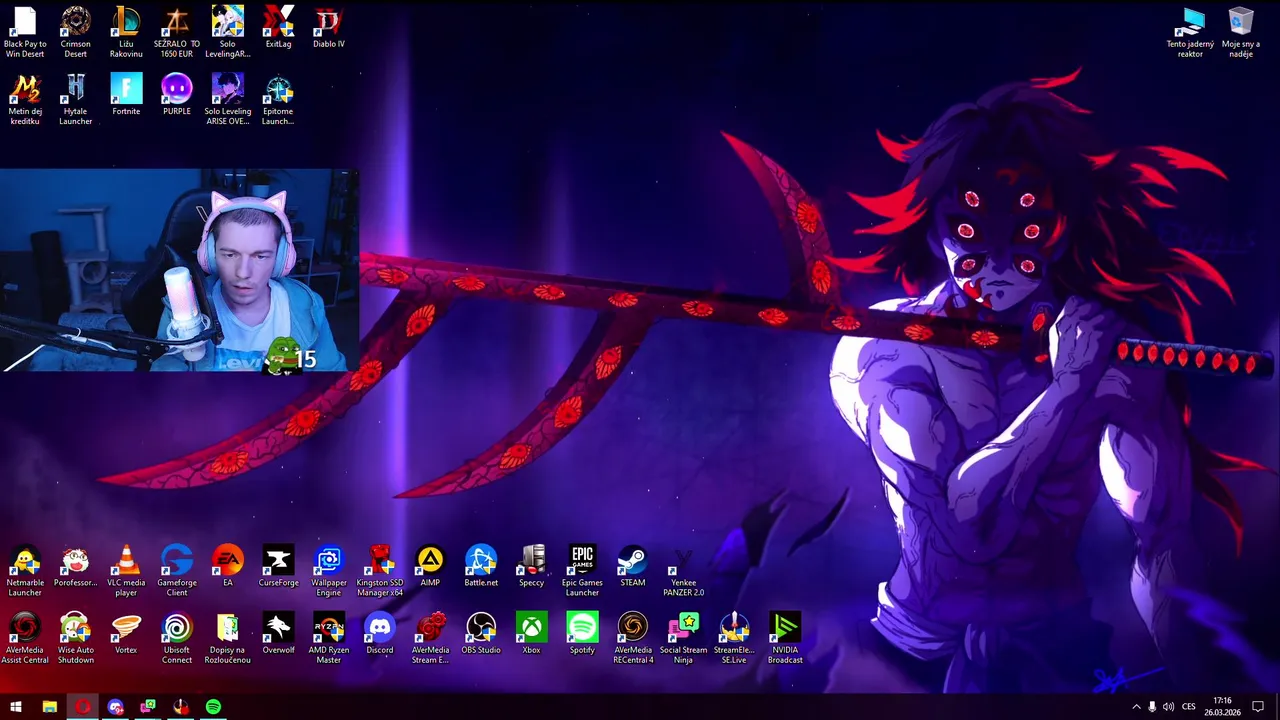The image size is (1280, 720).
Task: Click the microphone tray icon
Action: tap(1152, 707)
